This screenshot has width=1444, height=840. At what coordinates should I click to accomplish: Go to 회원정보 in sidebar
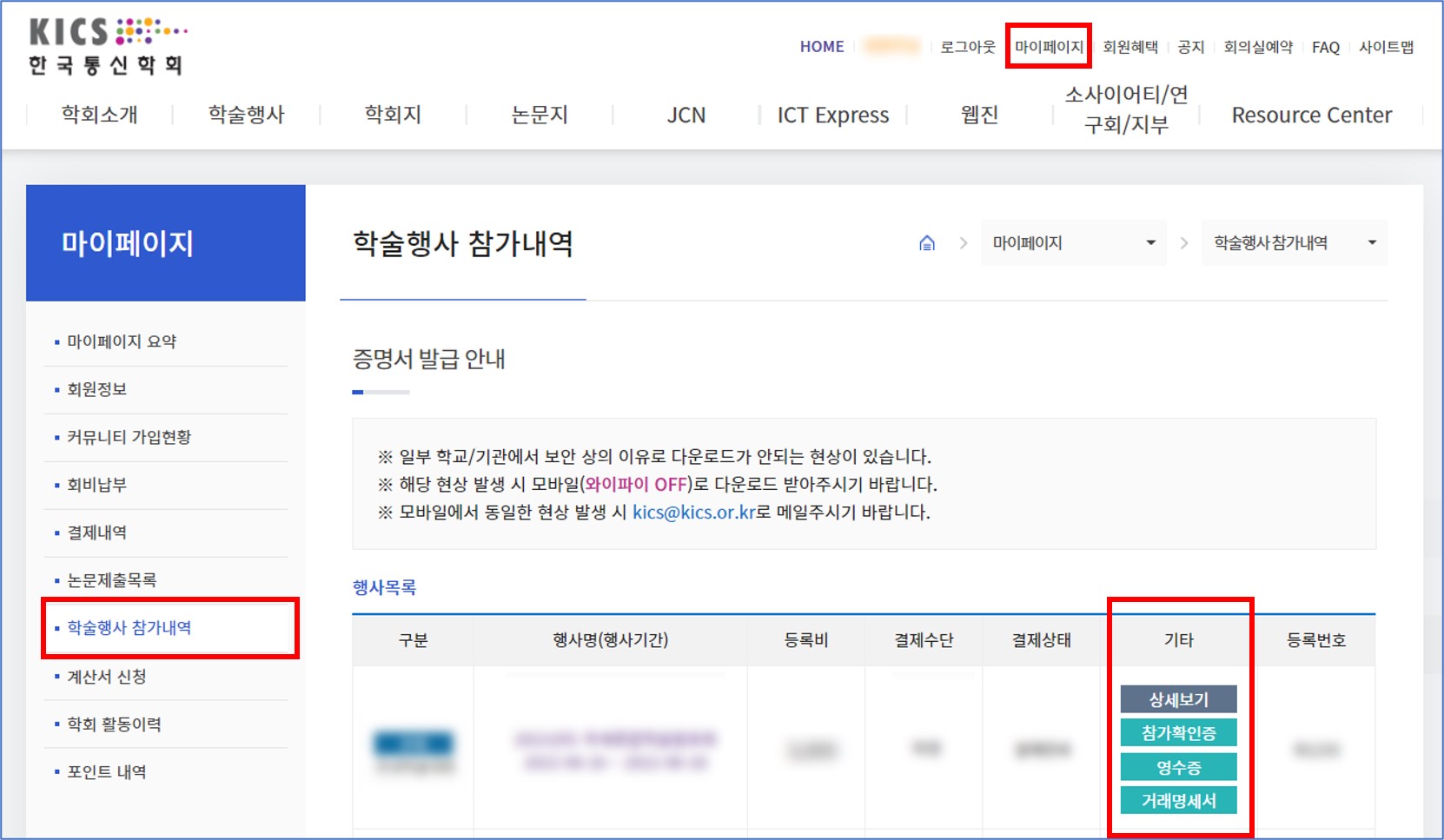(97, 389)
